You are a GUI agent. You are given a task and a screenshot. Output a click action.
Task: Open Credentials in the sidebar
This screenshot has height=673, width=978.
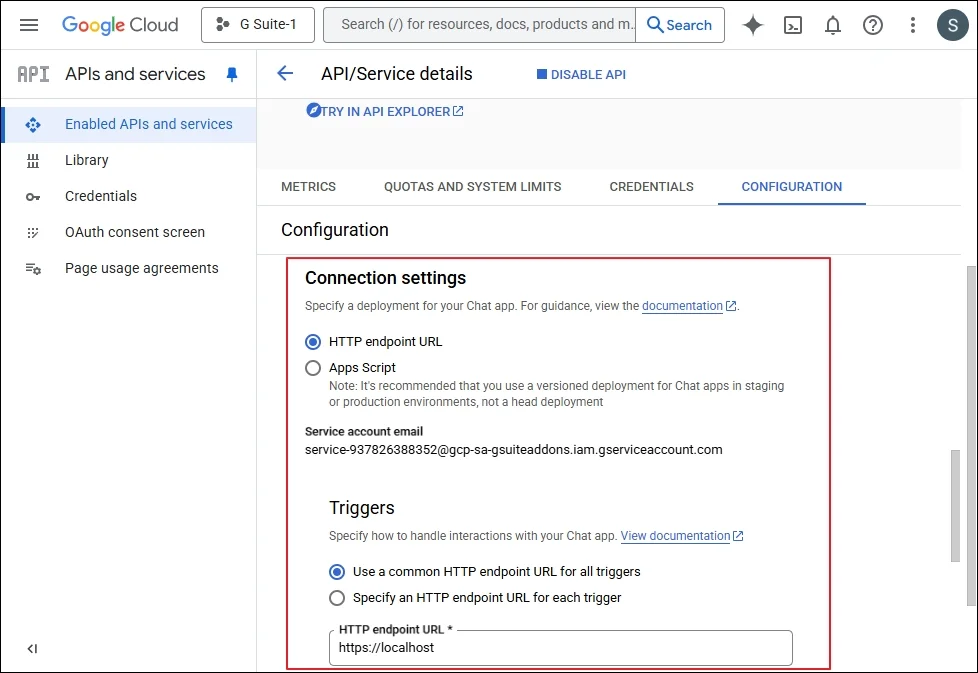[130, 197]
